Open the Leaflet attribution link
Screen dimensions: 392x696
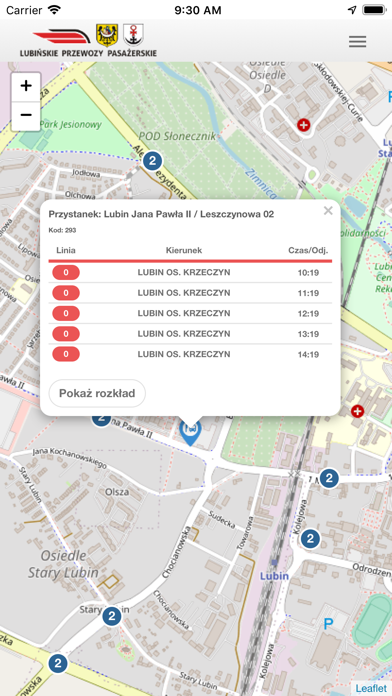(x=371, y=688)
